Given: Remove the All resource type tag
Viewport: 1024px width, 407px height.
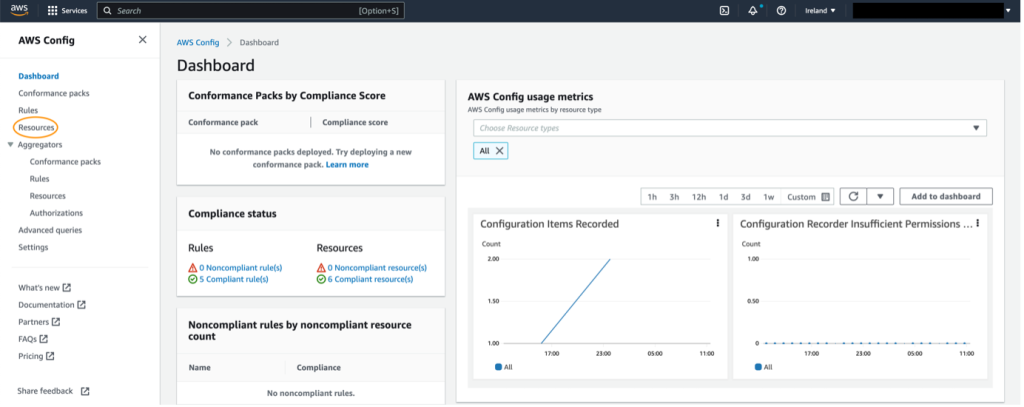Looking at the screenshot, I should (x=500, y=151).
